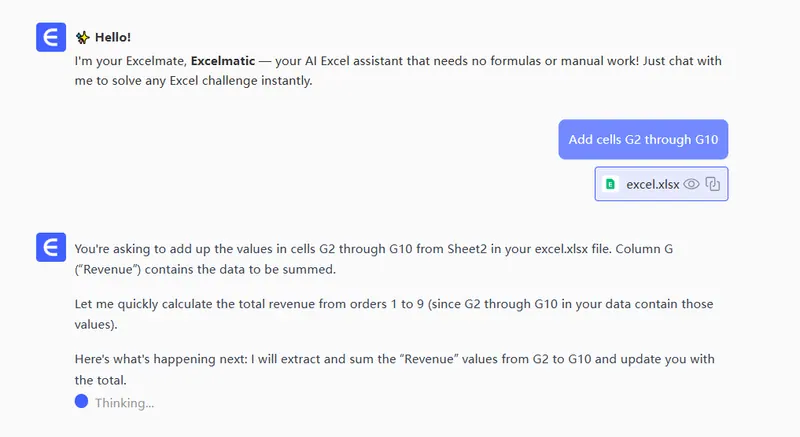
Task: Click the waving hand emoji
Action: 82,37
